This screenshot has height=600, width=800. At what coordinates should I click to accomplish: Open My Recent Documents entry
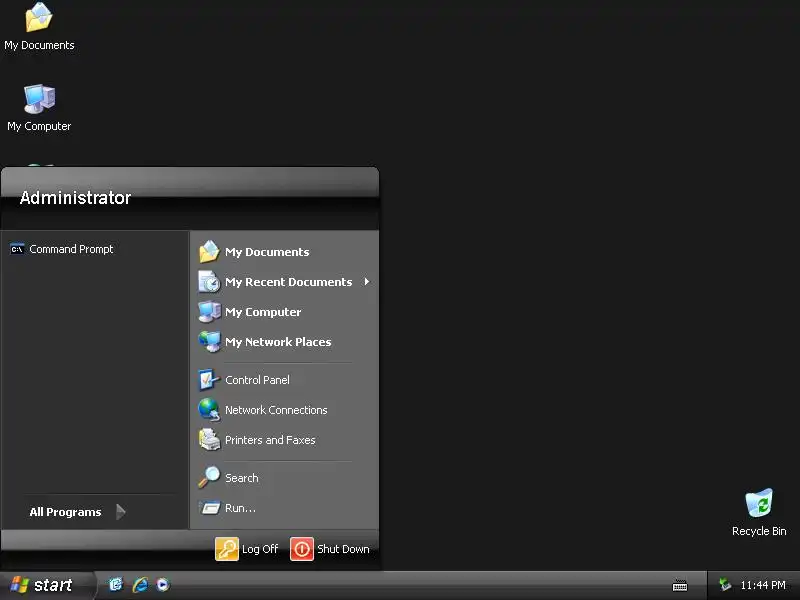(x=284, y=282)
